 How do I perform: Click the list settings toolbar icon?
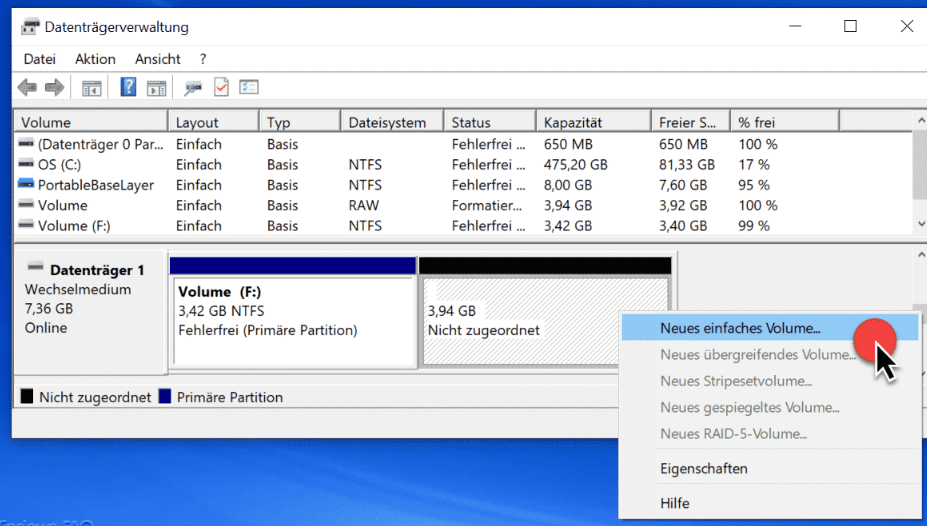249,87
